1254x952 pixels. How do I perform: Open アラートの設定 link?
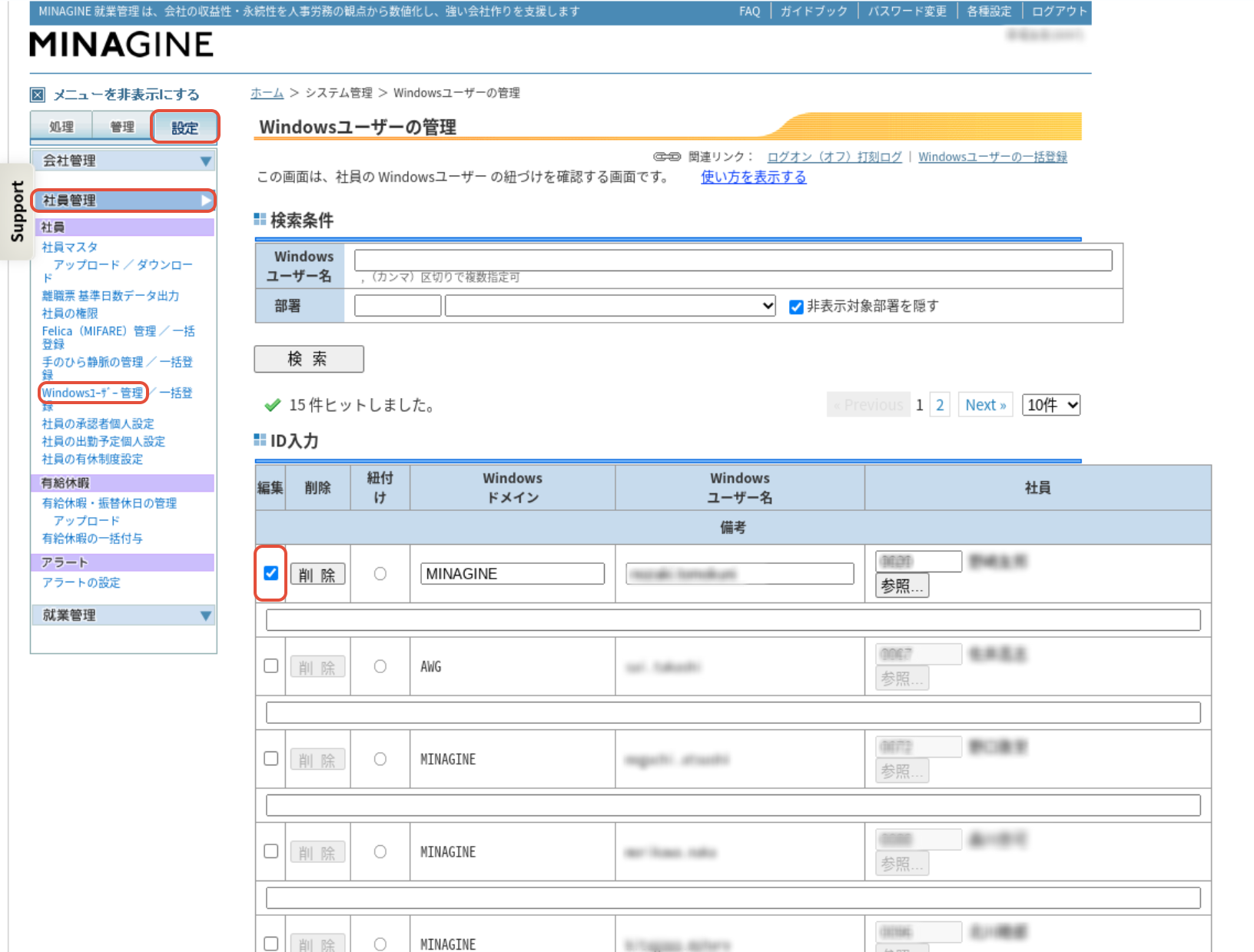click(81, 582)
